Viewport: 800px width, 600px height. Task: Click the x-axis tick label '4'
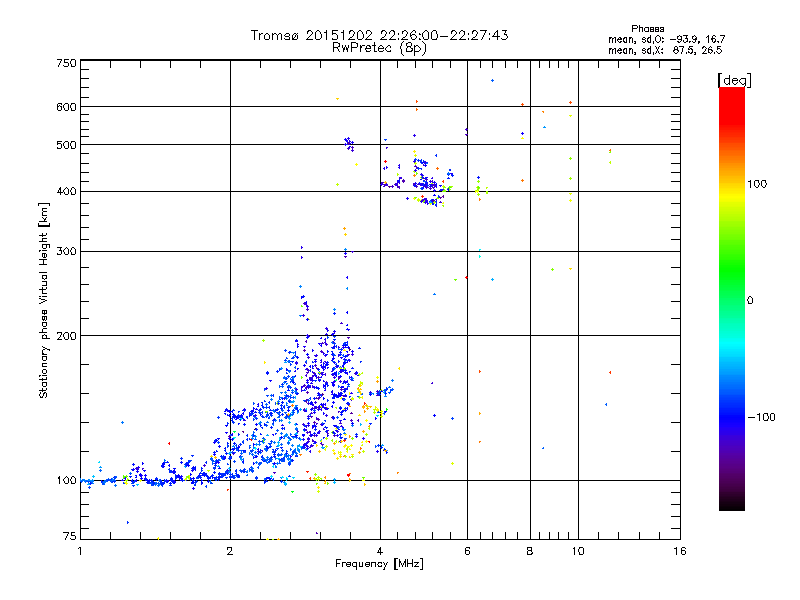380,551
